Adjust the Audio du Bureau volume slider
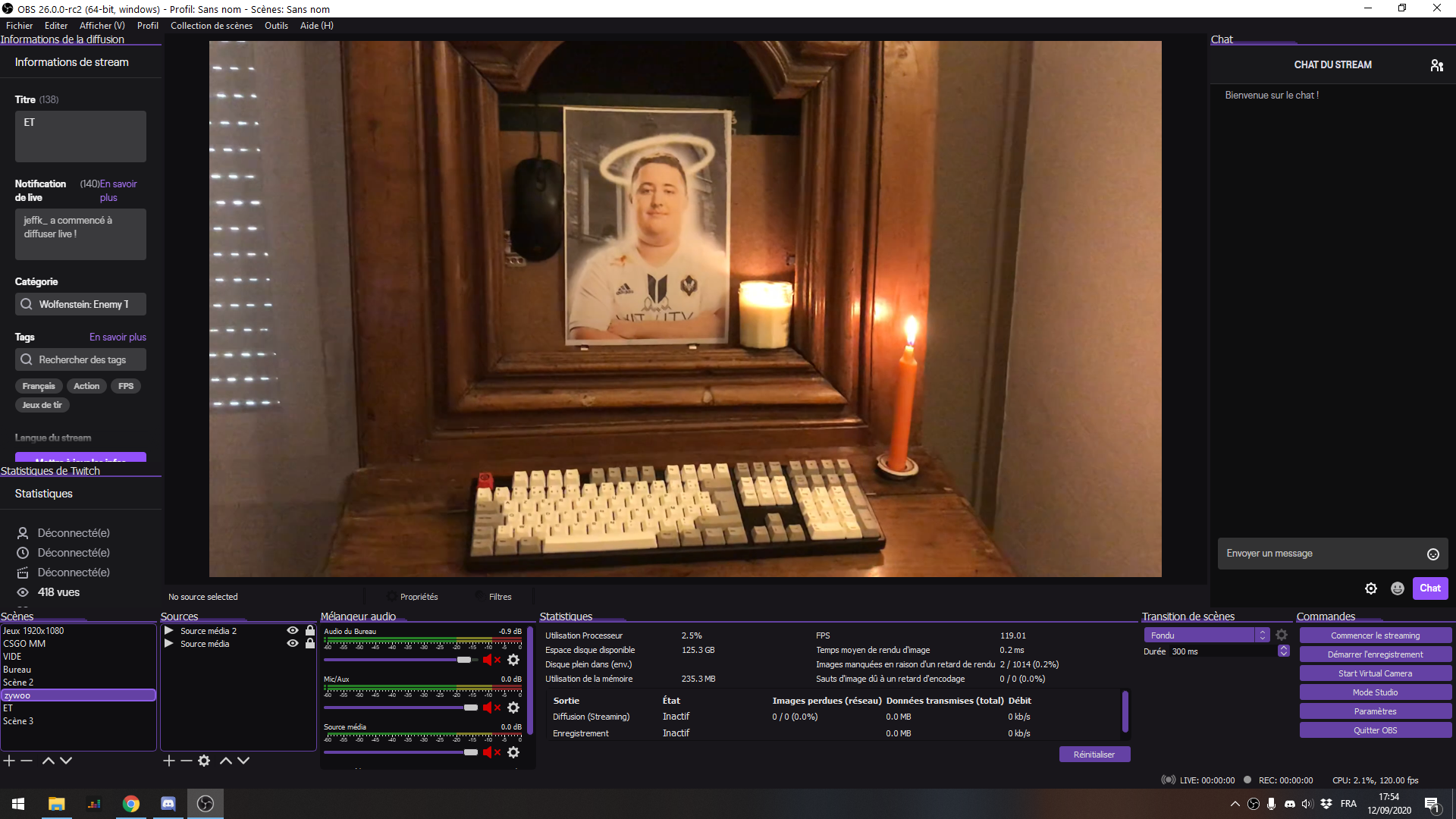Viewport: 1456px width, 819px height. click(x=463, y=660)
